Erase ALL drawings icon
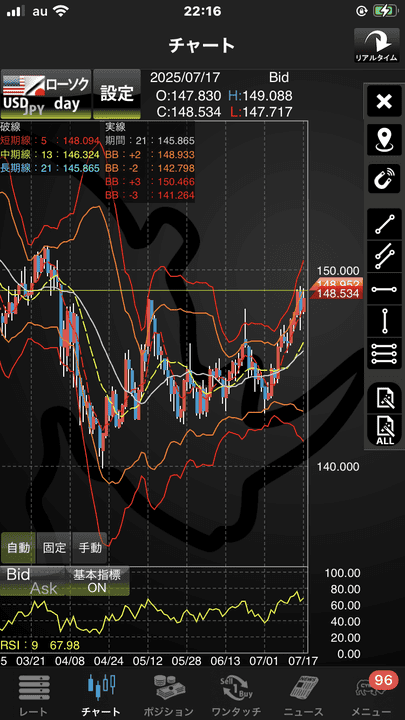 click(384, 429)
